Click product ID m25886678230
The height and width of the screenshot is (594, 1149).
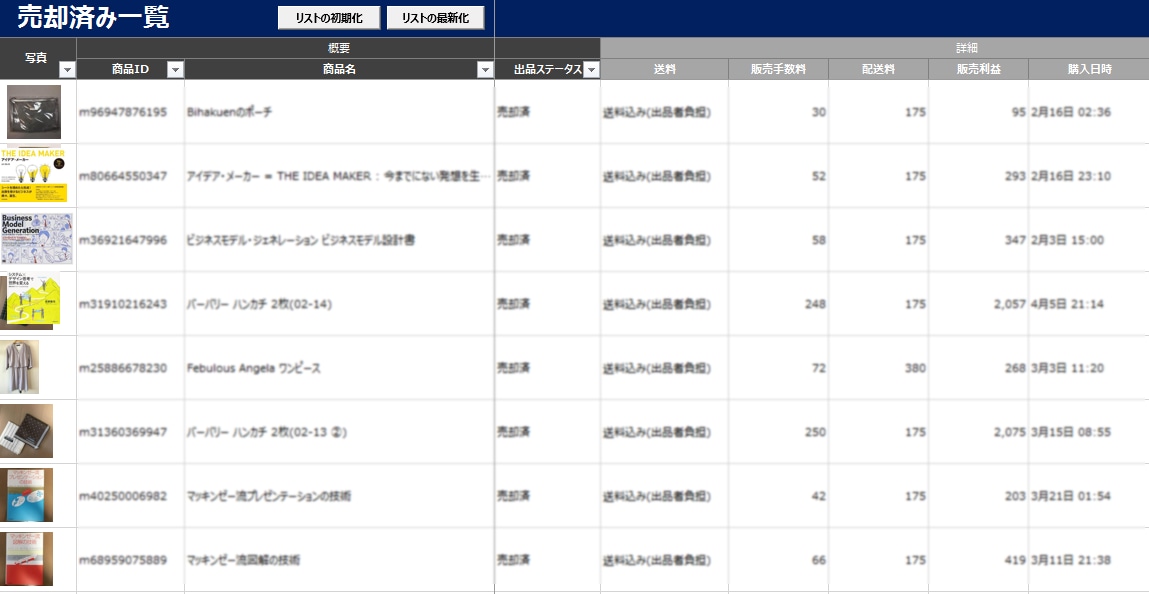point(123,368)
